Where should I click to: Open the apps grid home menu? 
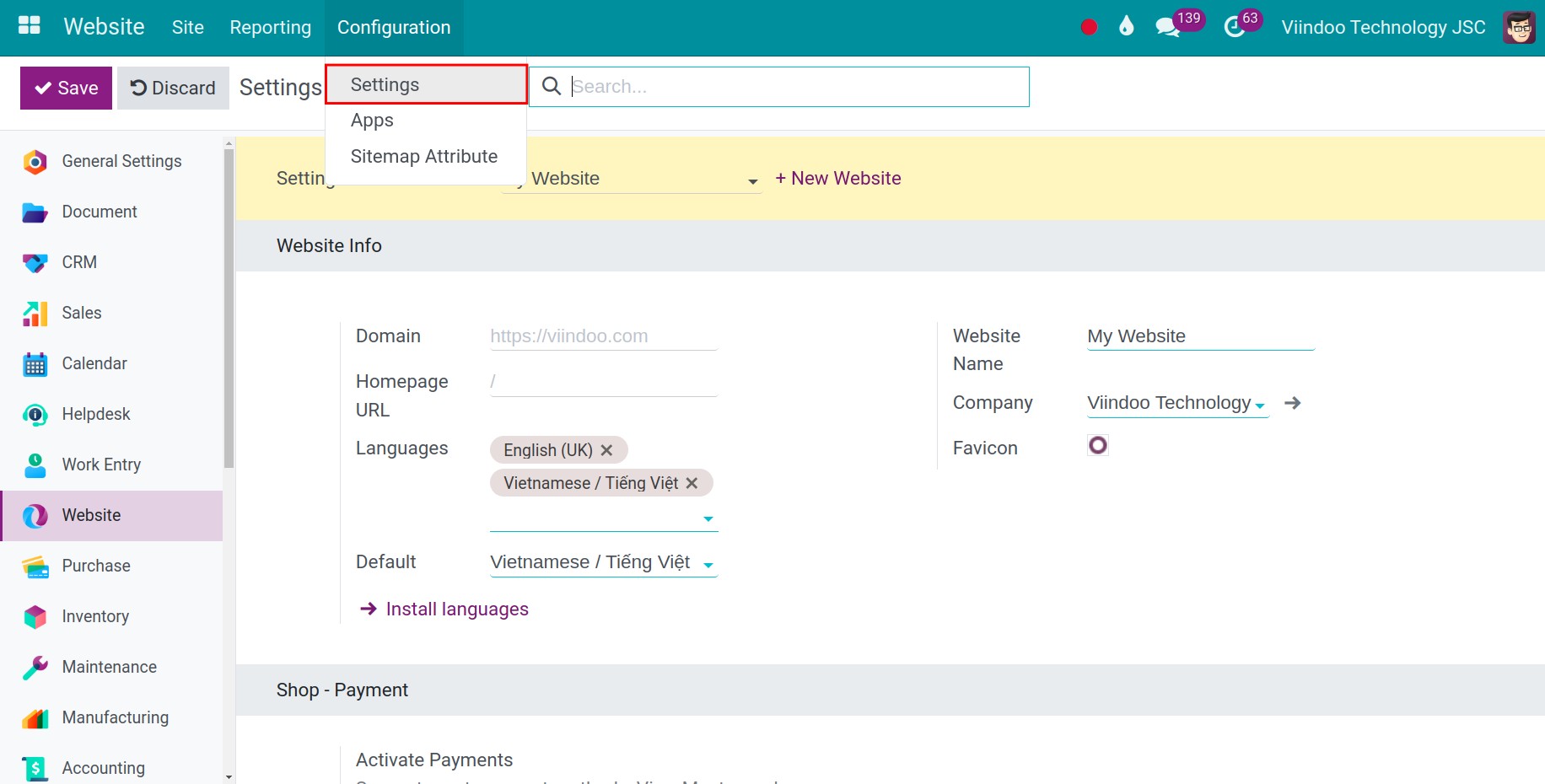(30, 26)
